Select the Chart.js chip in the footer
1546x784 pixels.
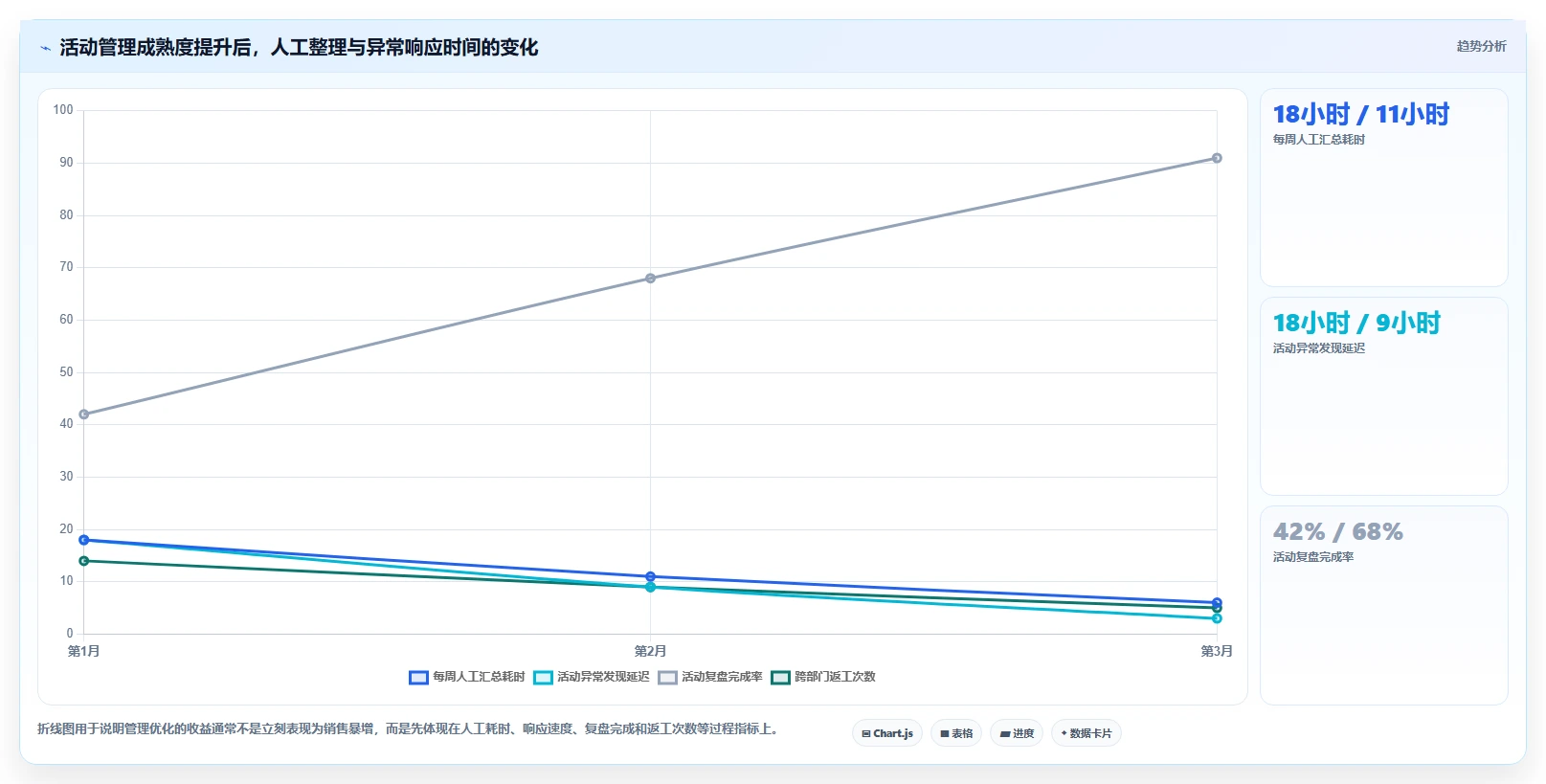[x=887, y=733]
